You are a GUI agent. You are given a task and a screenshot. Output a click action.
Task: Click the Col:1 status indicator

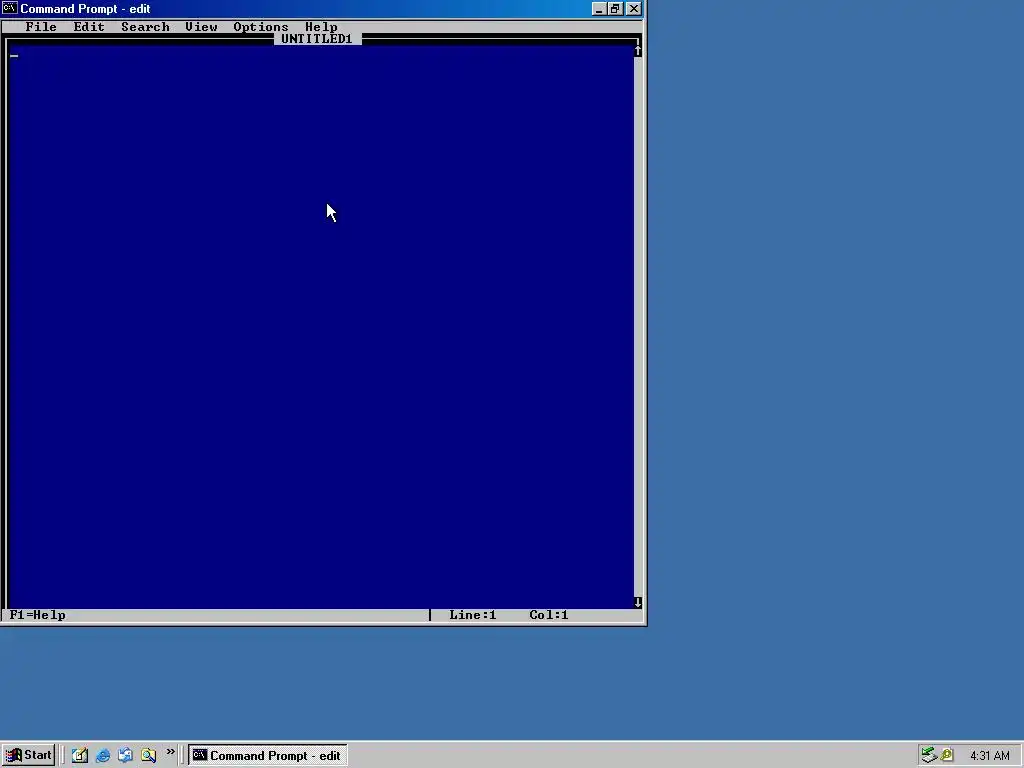coord(549,615)
